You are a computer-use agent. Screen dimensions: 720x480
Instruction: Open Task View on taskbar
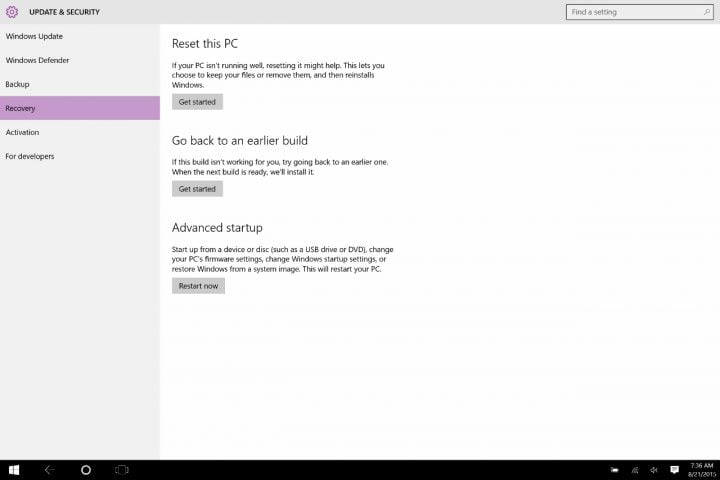[122, 470]
